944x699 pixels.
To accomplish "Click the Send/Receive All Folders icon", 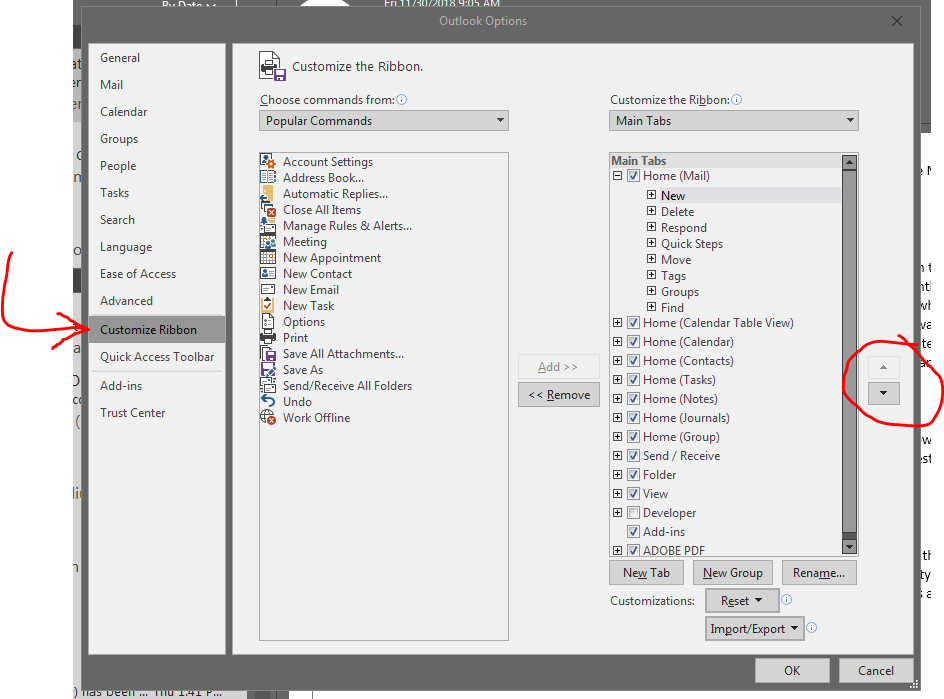I will 268,385.
